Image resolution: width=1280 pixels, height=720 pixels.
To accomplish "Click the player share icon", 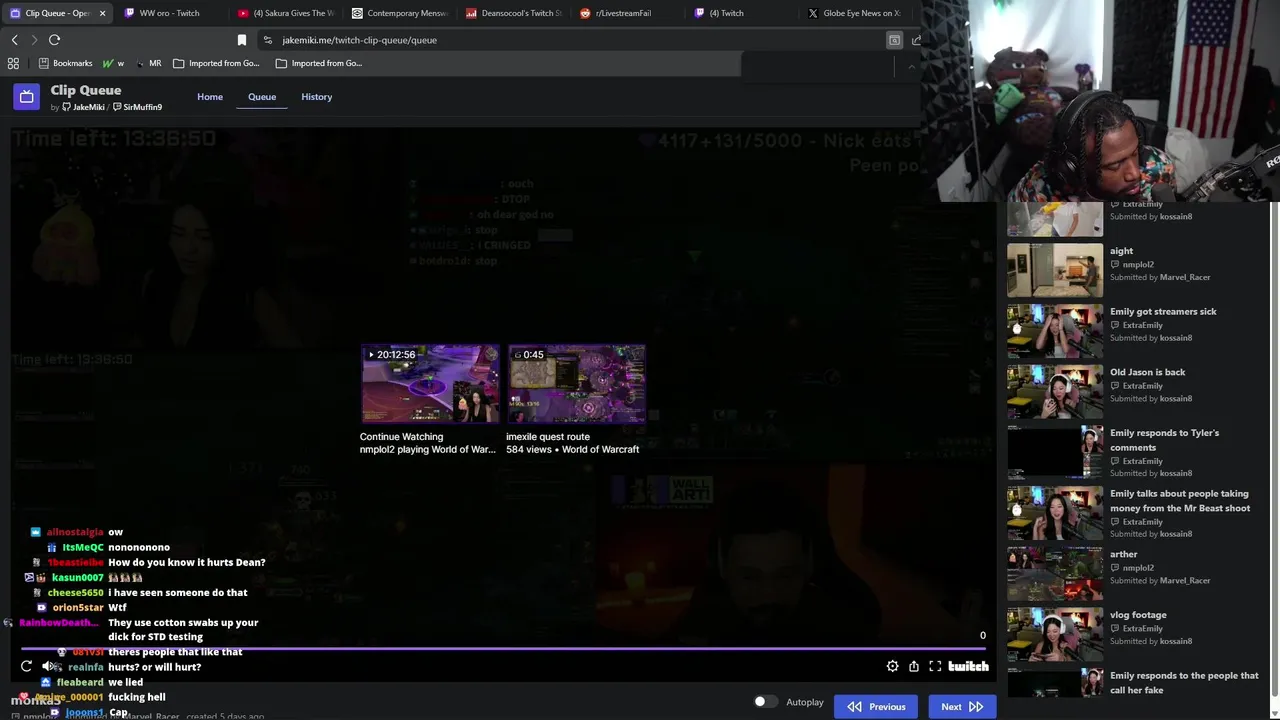I will pyautogui.click(x=914, y=666).
